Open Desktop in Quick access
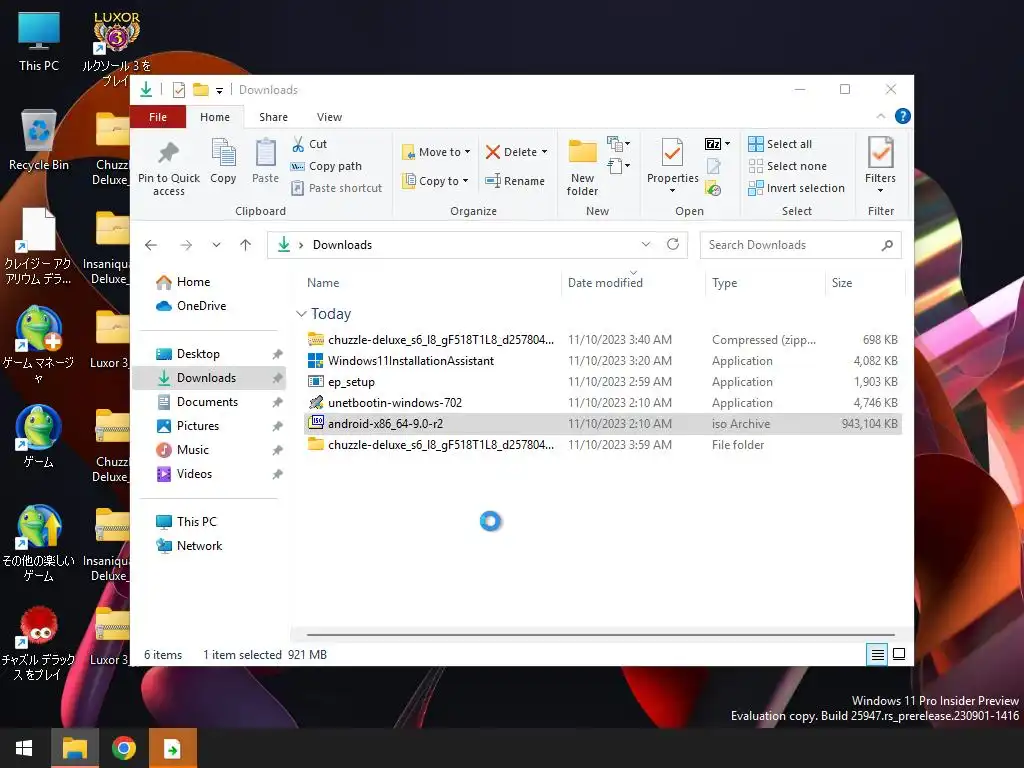This screenshot has height=768, width=1024. pyautogui.click(x=188, y=354)
